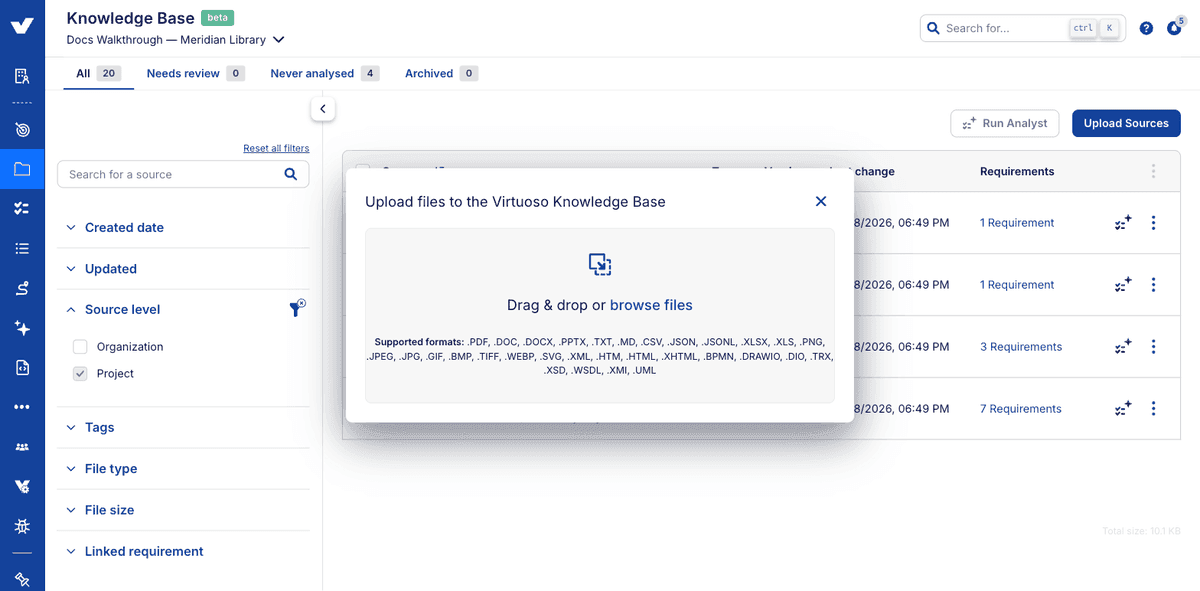Open the table header column options menu
The image size is (1200, 591).
1153,171
